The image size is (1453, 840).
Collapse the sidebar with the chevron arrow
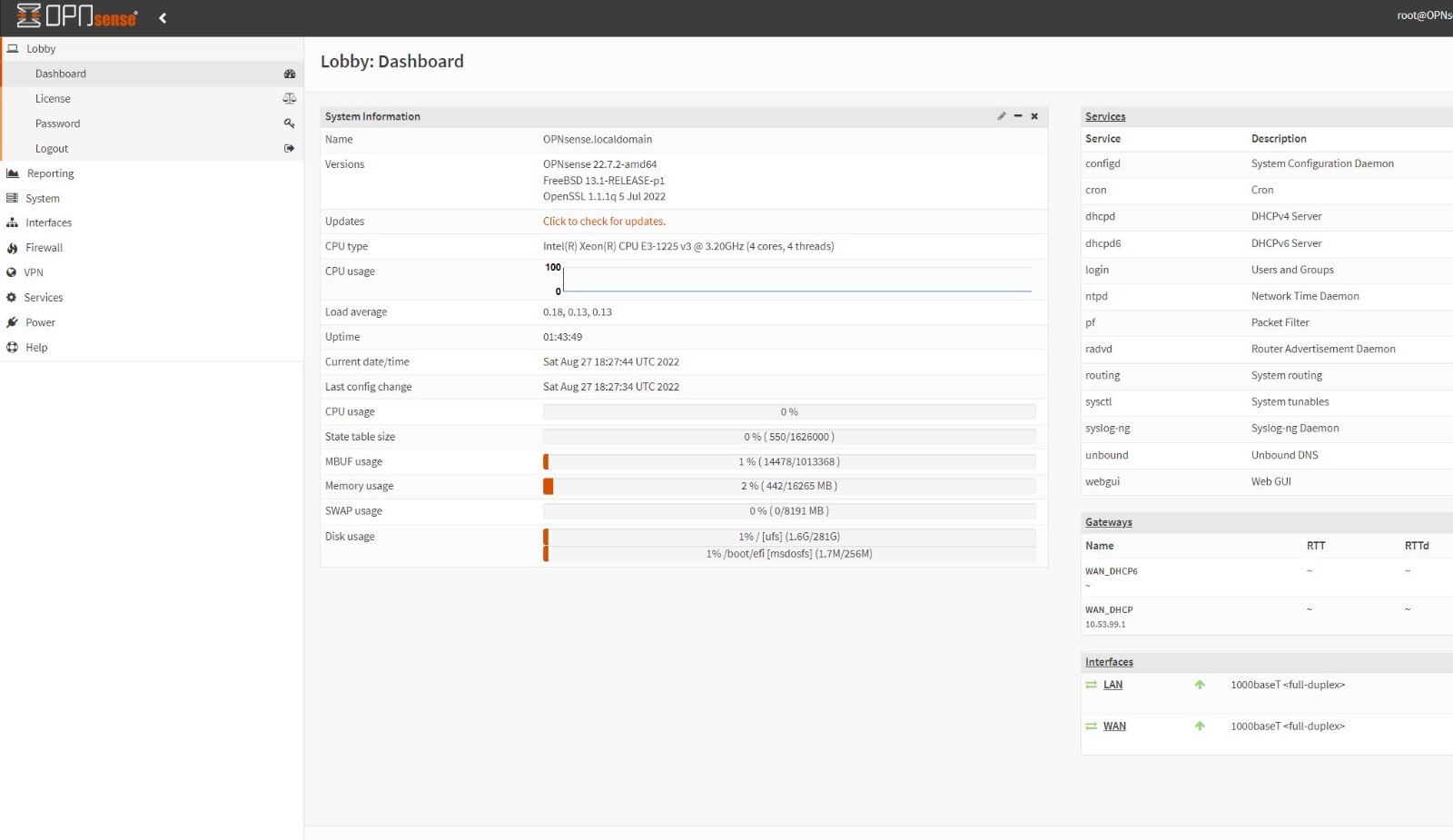(163, 18)
